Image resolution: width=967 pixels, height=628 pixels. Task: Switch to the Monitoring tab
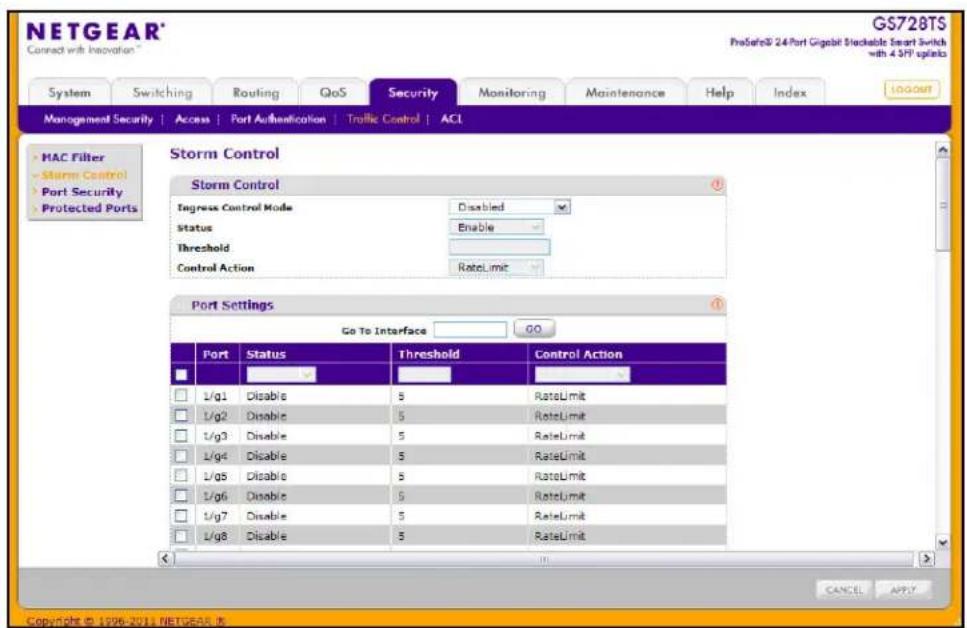click(x=512, y=93)
